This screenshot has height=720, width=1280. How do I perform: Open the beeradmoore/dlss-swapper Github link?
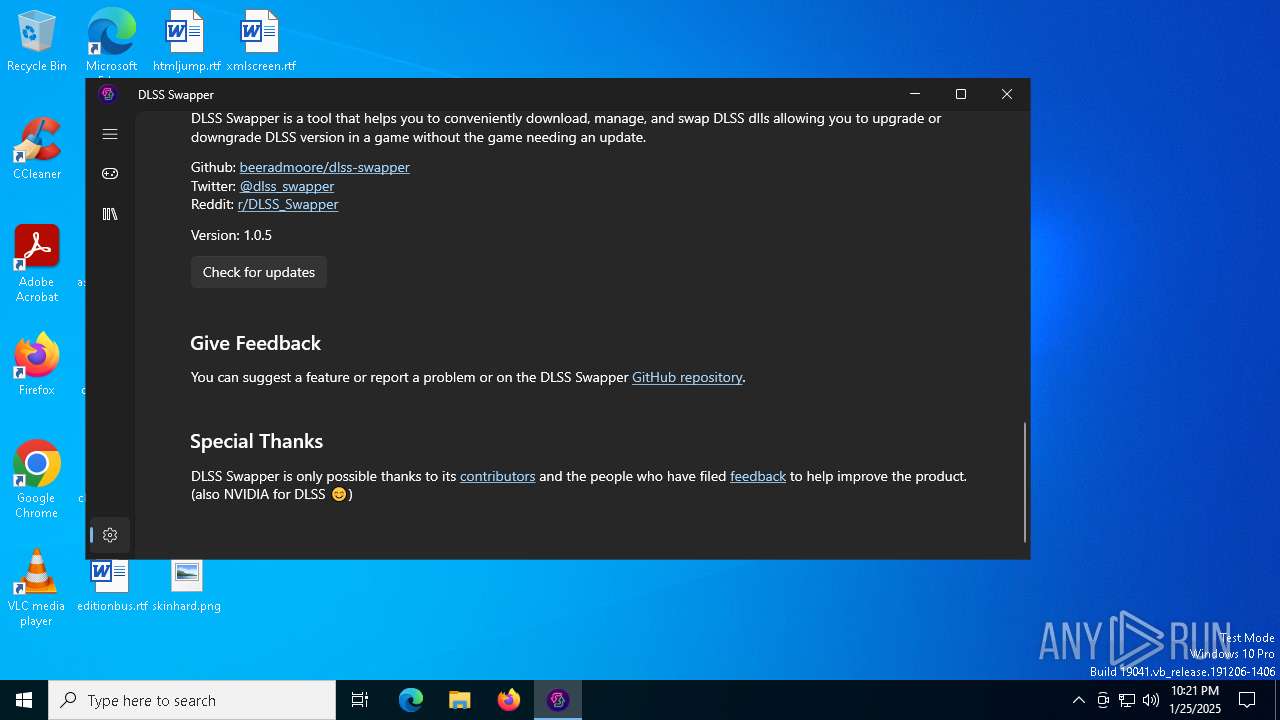[324, 167]
